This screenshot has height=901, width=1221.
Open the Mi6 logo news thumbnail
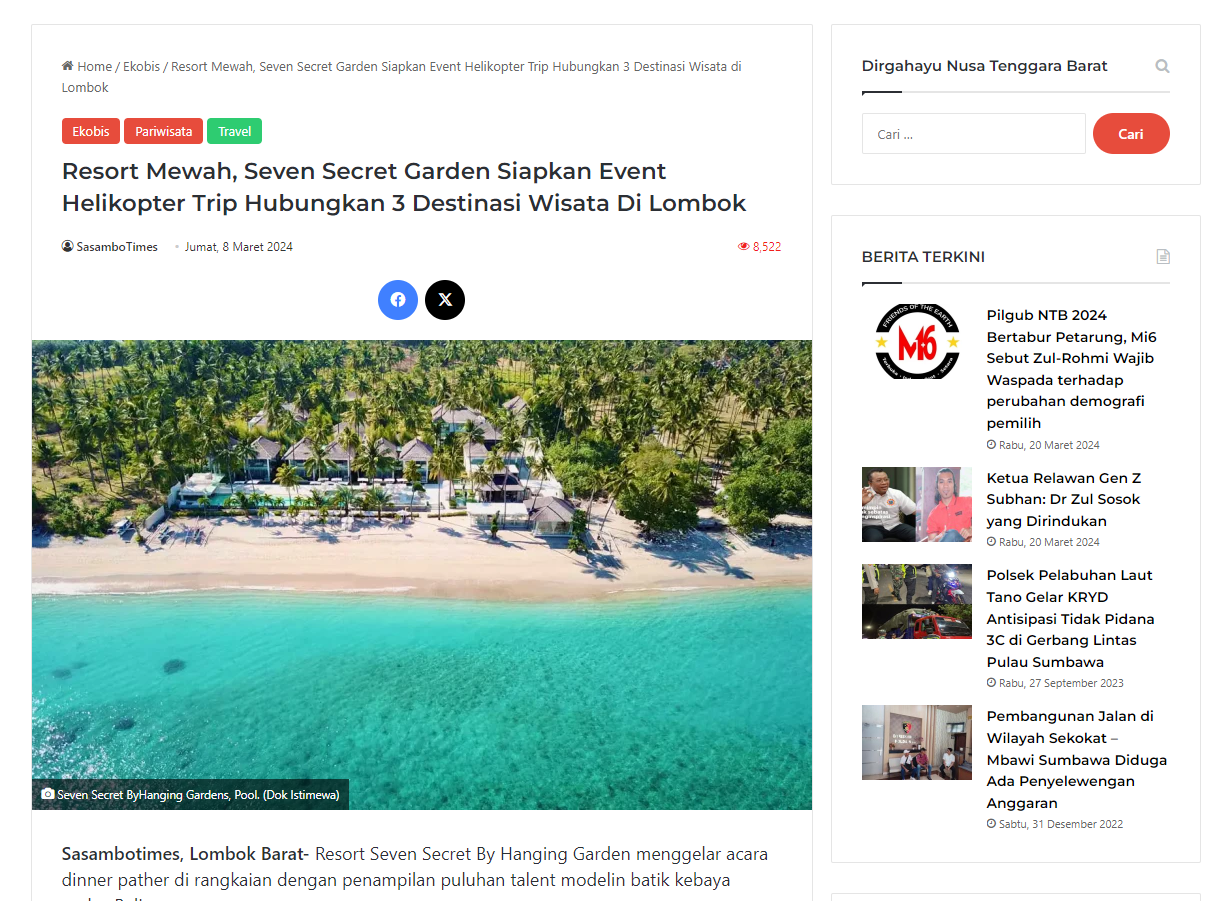point(917,342)
